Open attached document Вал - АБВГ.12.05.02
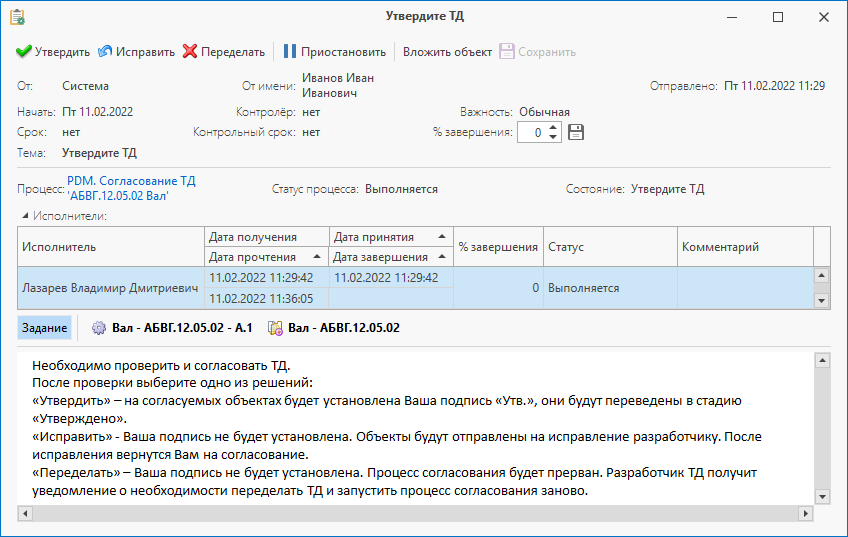The width and height of the screenshot is (848, 537). pos(334,328)
